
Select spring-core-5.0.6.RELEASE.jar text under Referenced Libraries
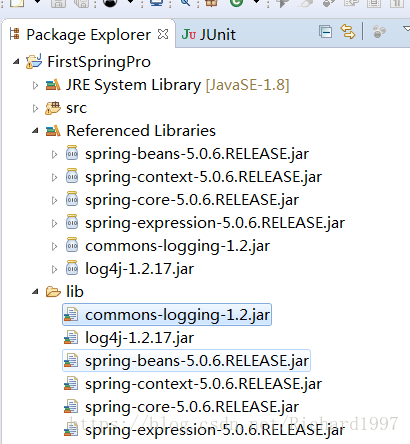click(x=192, y=200)
